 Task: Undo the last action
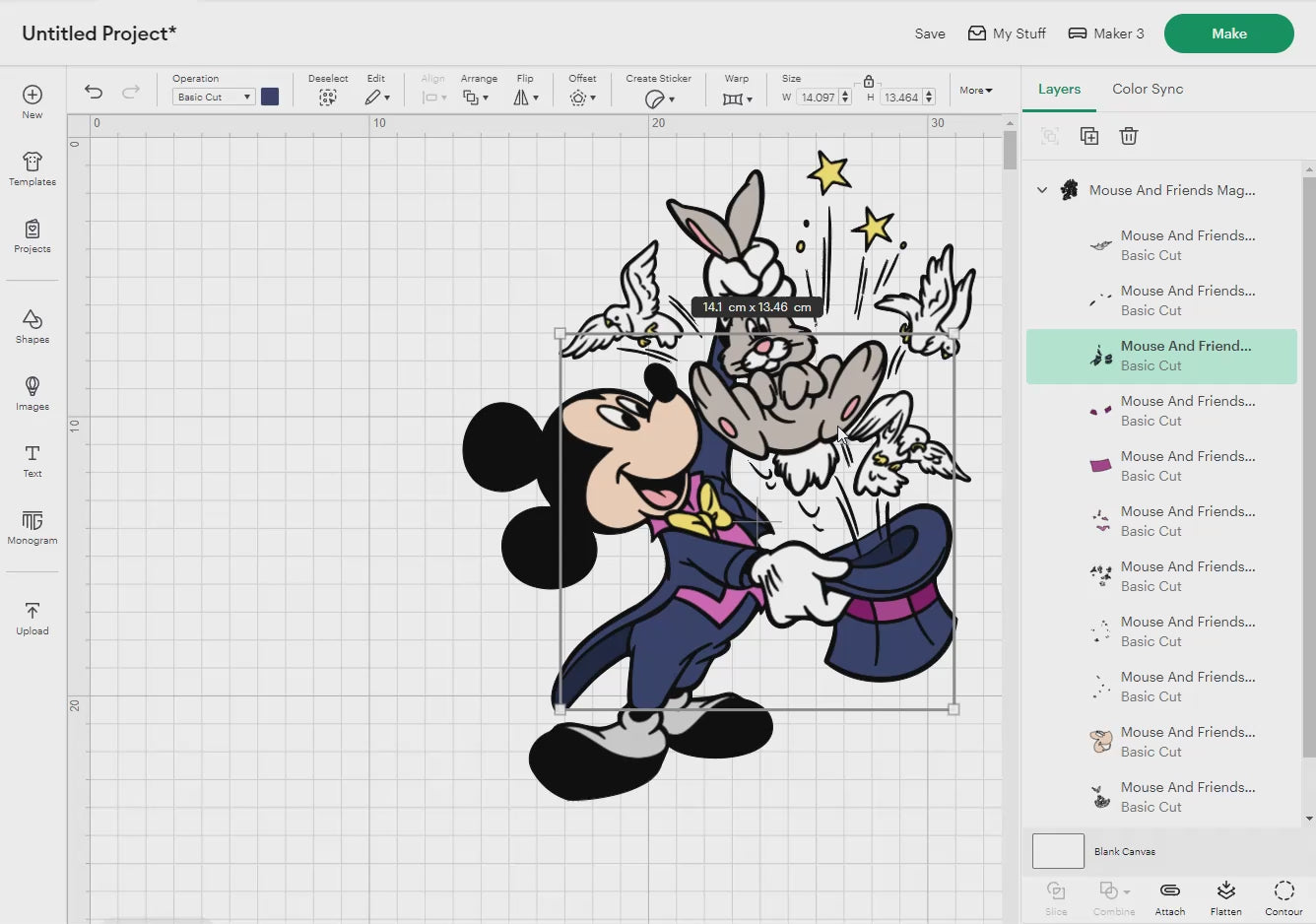pos(94,92)
